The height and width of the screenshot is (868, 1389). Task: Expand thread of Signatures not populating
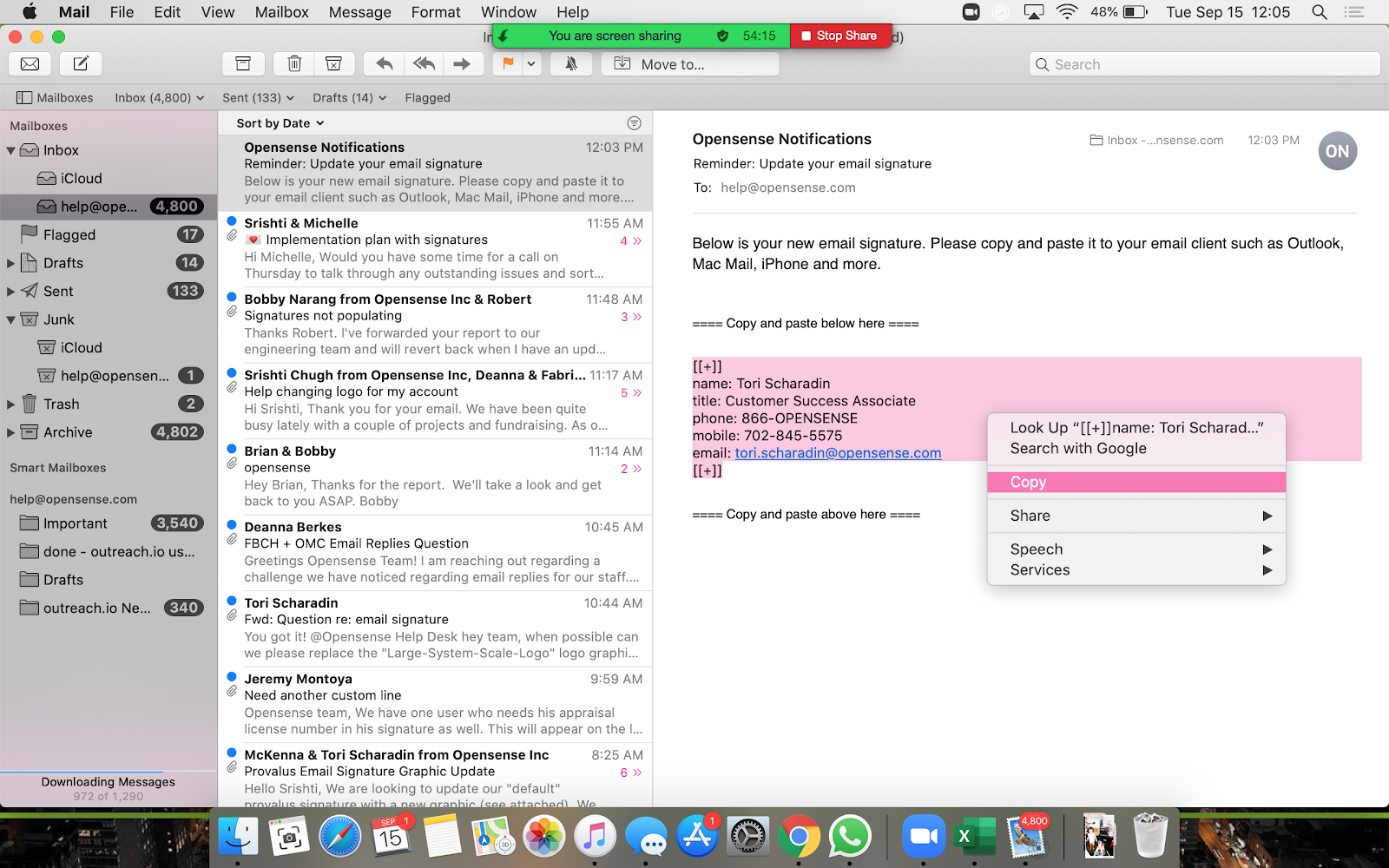(x=631, y=317)
